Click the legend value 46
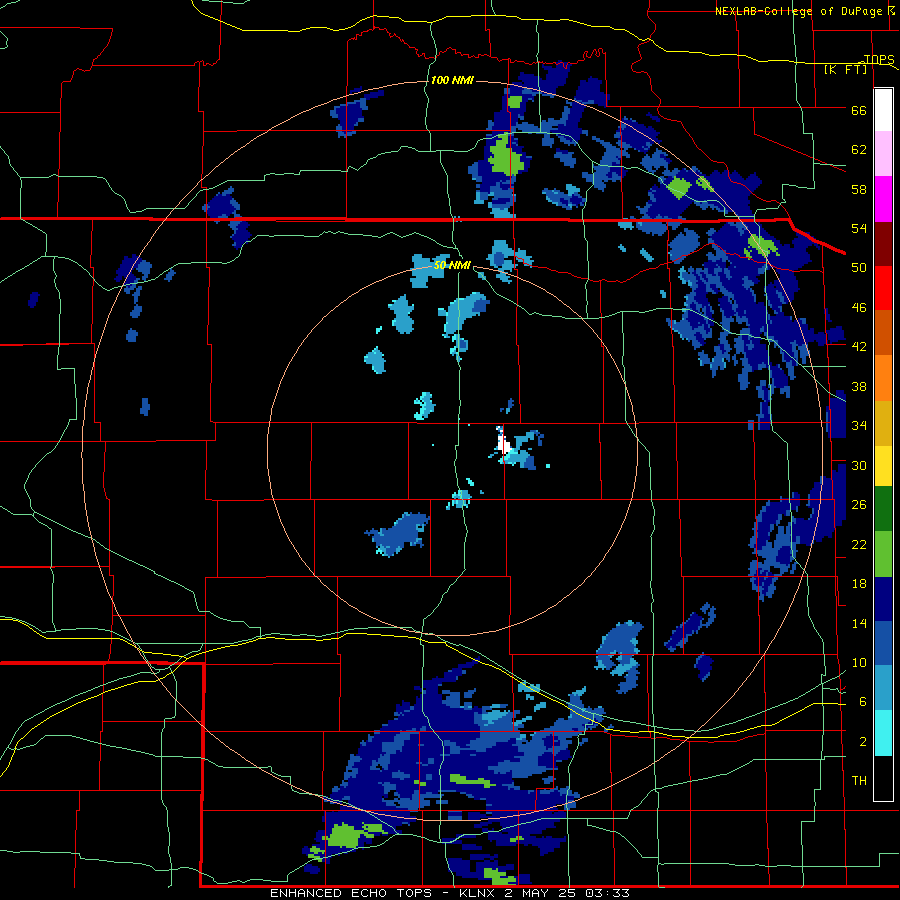900x900 pixels. tap(859, 307)
